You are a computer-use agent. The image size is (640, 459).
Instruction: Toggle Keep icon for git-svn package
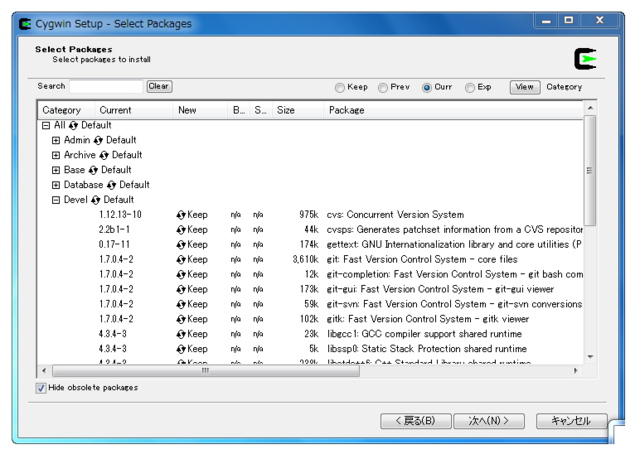[x=181, y=304]
